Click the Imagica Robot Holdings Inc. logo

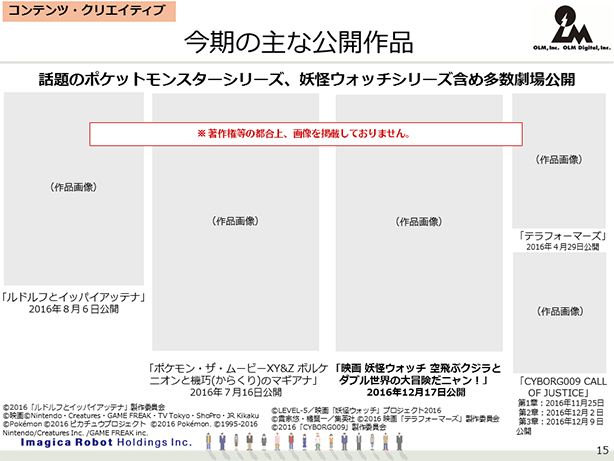coord(106,442)
